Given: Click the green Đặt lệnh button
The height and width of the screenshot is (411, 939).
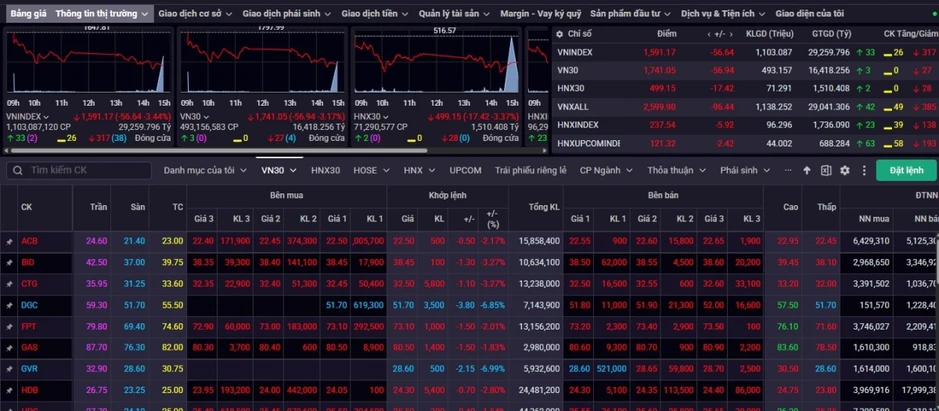Looking at the screenshot, I should (x=906, y=170).
